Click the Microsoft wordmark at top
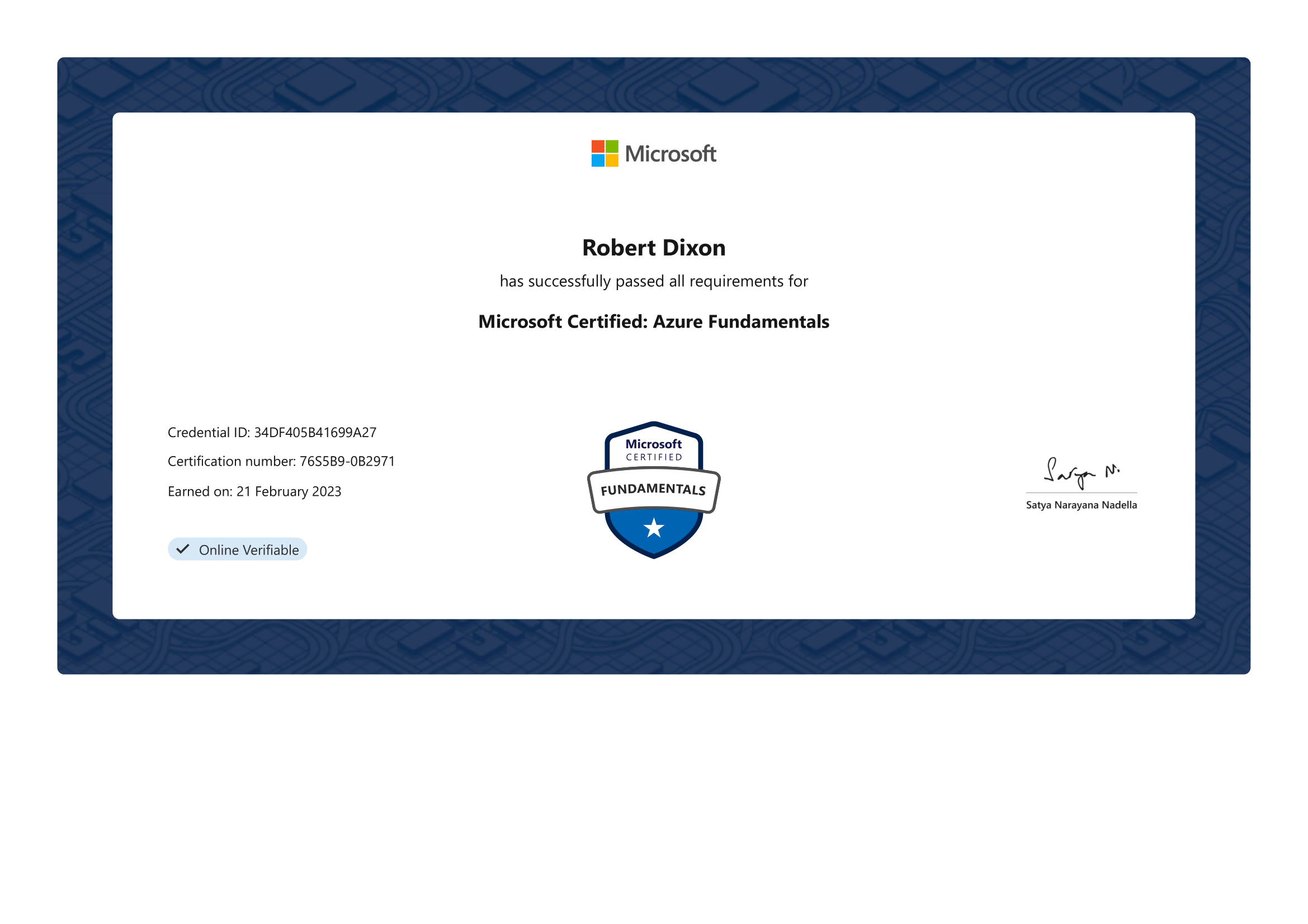Viewport: 1308px width, 924px height. click(x=670, y=154)
